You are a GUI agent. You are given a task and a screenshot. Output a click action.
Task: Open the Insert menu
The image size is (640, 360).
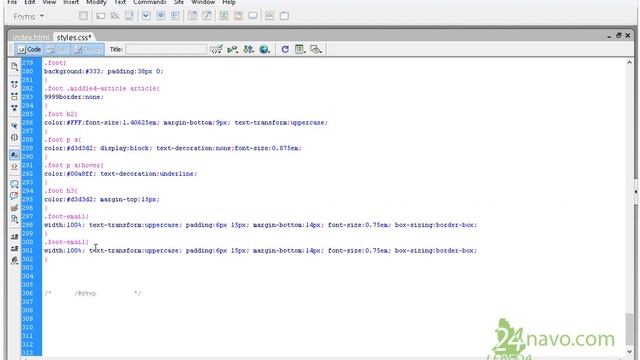click(x=71, y=2)
